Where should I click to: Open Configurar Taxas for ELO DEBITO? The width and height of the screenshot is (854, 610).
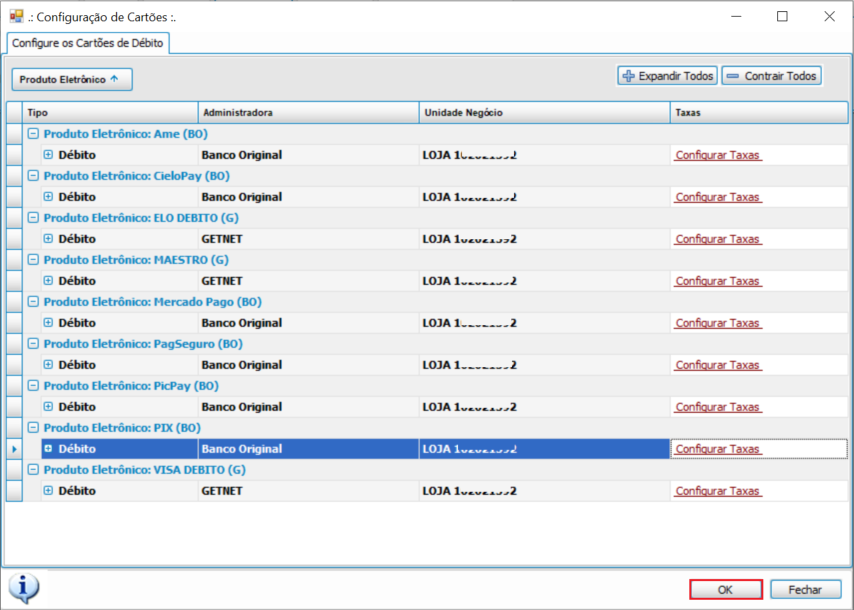click(717, 239)
